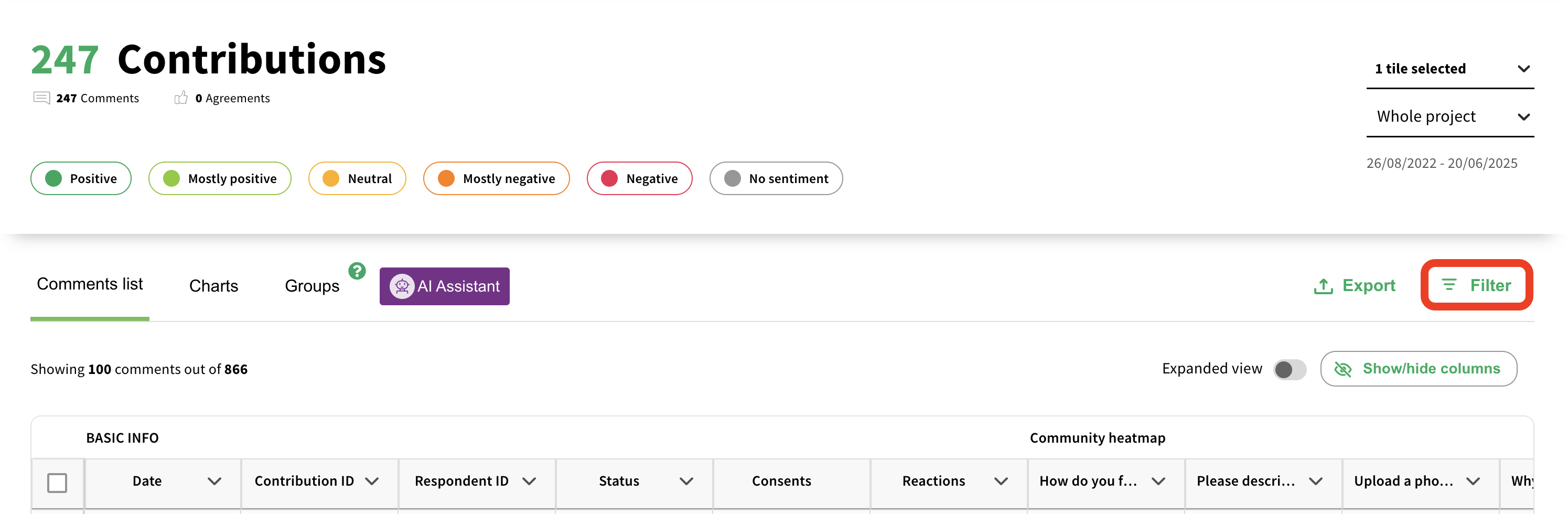Image resolution: width=1568 pixels, height=514 pixels.
Task: Click the Filter lines icon
Action: (x=1449, y=285)
